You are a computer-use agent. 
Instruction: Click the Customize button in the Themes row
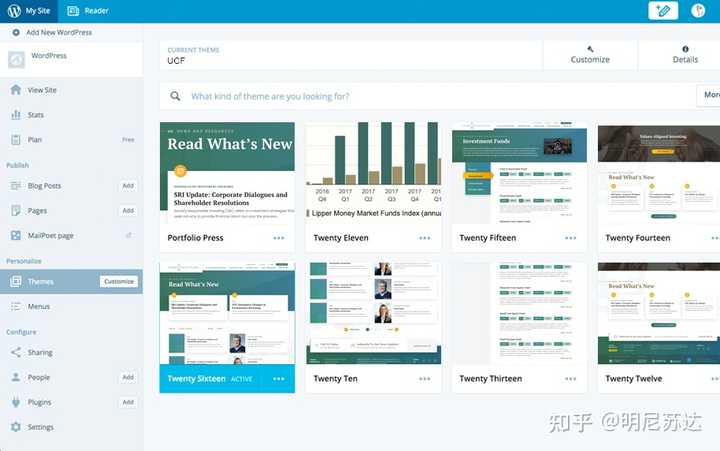118,282
